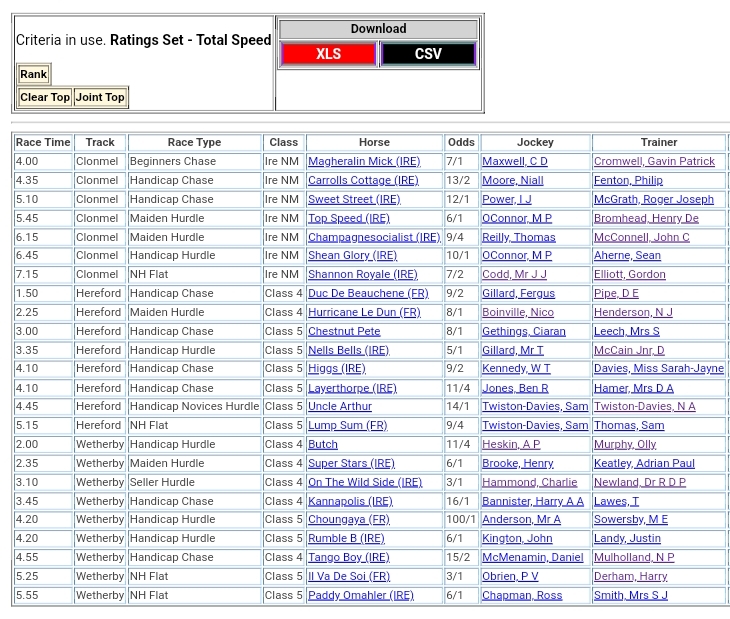The width and height of the screenshot is (730, 619).
Task: Open jockey Maxwell, C D link
Action: (x=514, y=161)
